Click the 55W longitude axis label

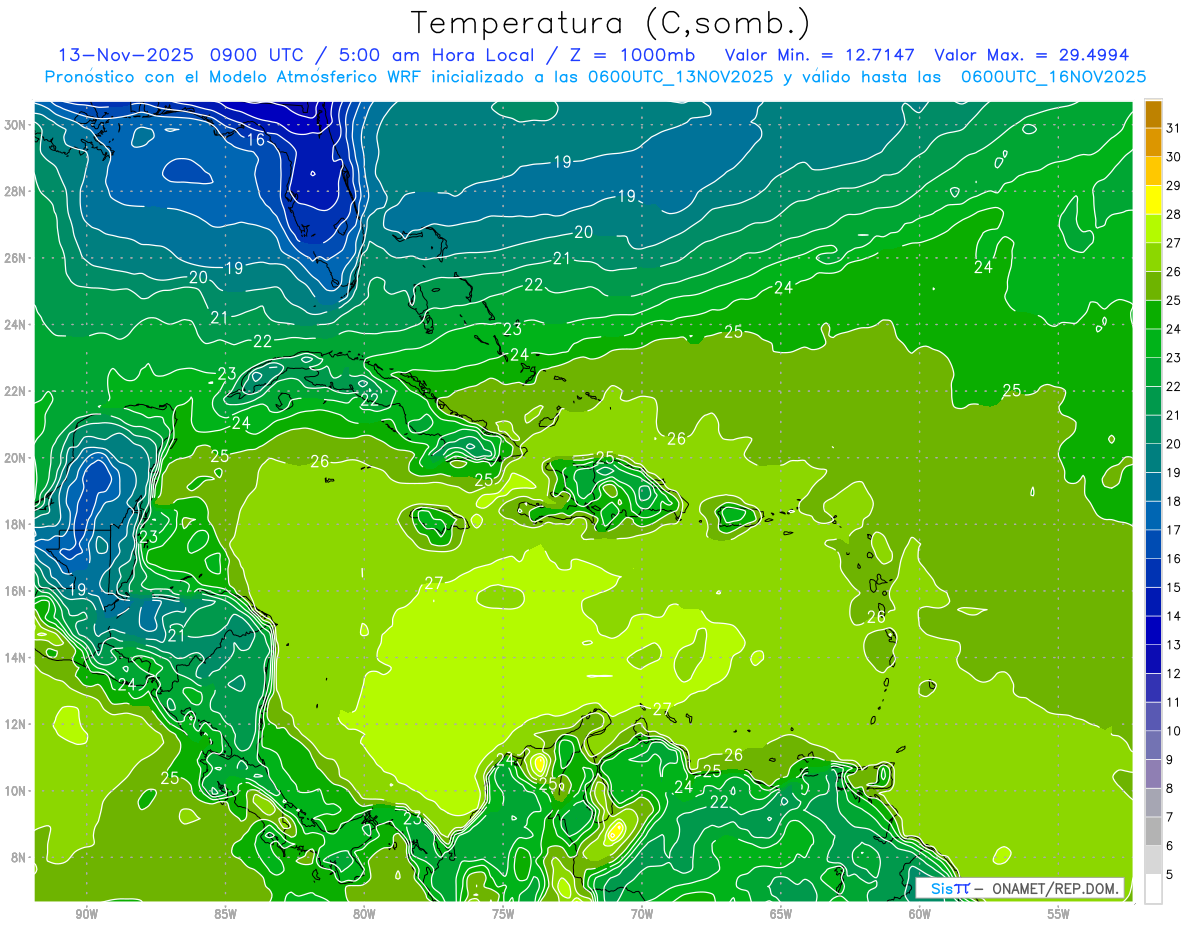click(x=1059, y=914)
